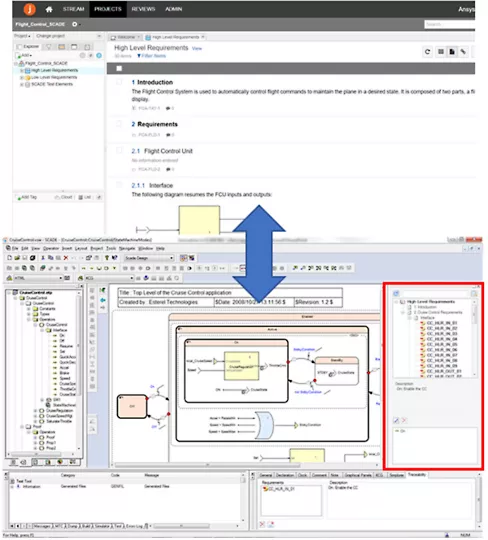Screen dimensions: 488x540
Task: Expand the Low Level Requirements tree node
Action: coord(22,77)
